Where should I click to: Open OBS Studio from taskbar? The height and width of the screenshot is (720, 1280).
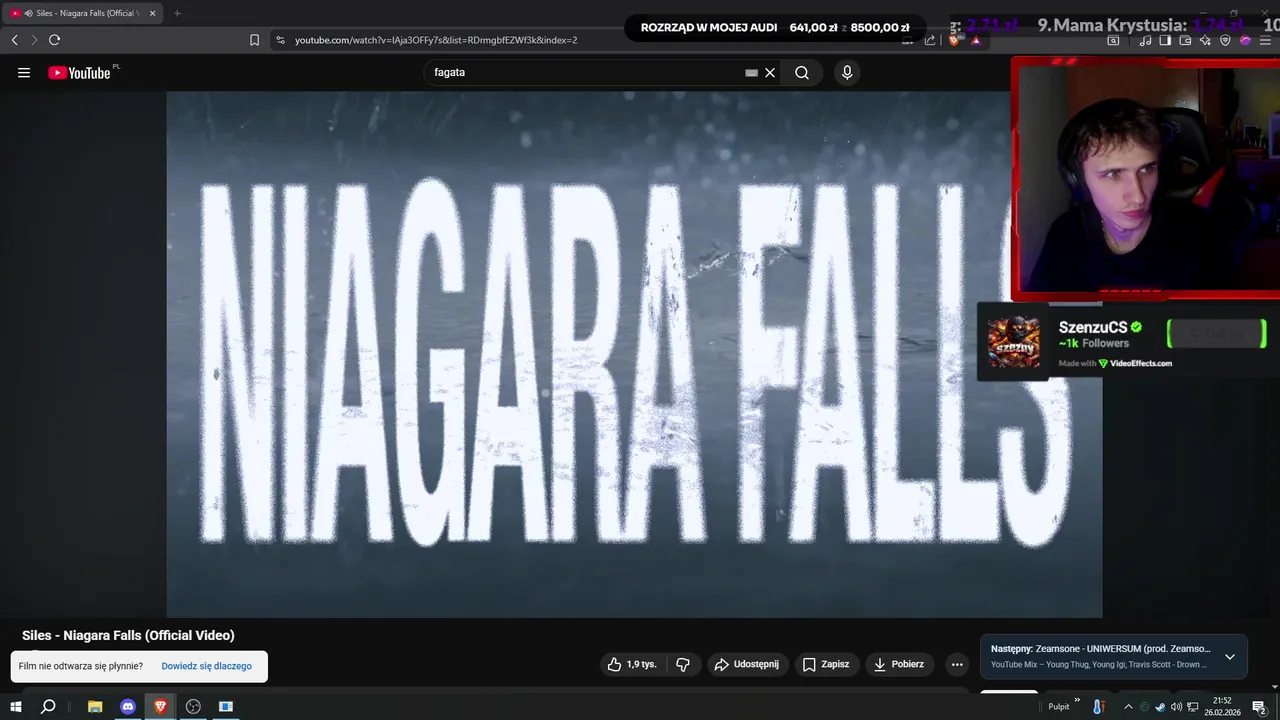tap(193, 706)
